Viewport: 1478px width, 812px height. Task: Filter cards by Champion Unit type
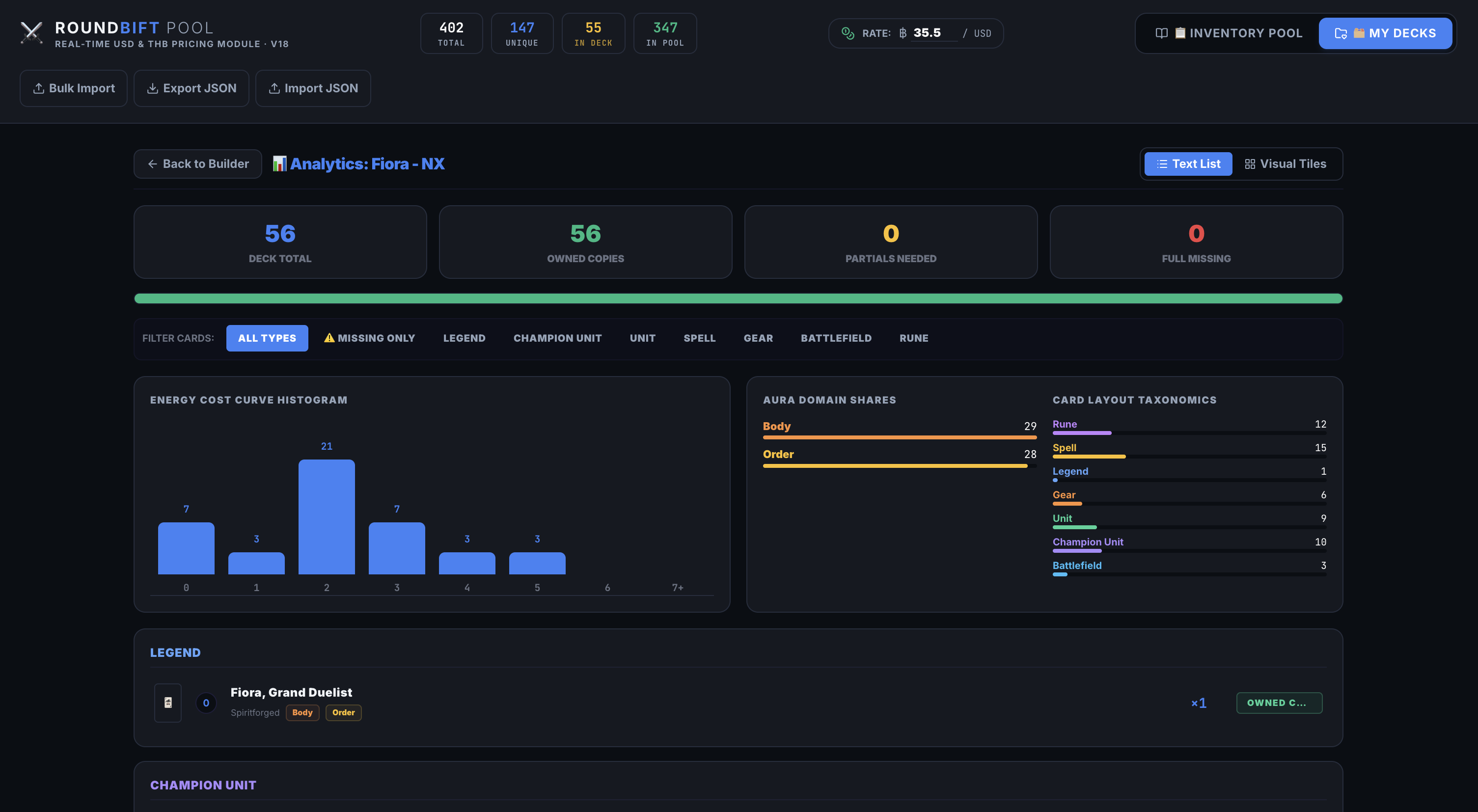tap(557, 338)
